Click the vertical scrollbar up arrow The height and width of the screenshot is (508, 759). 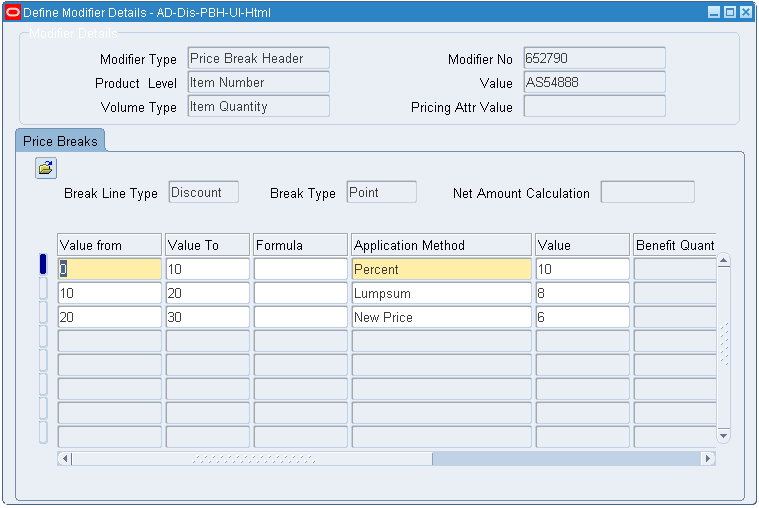[723, 261]
